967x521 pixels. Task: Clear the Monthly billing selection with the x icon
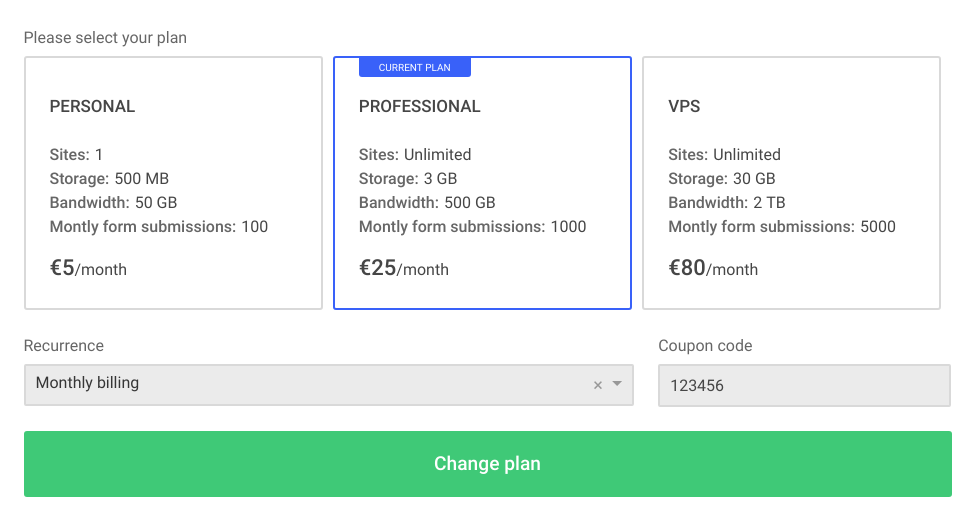point(598,385)
